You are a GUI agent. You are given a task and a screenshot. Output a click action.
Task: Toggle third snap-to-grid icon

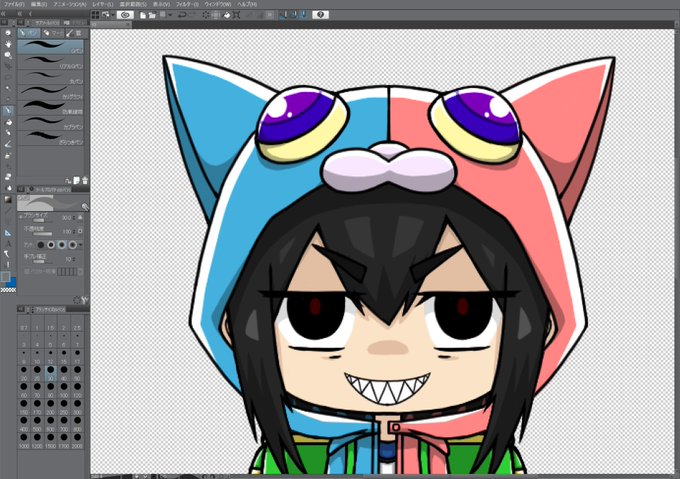[304, 15]
